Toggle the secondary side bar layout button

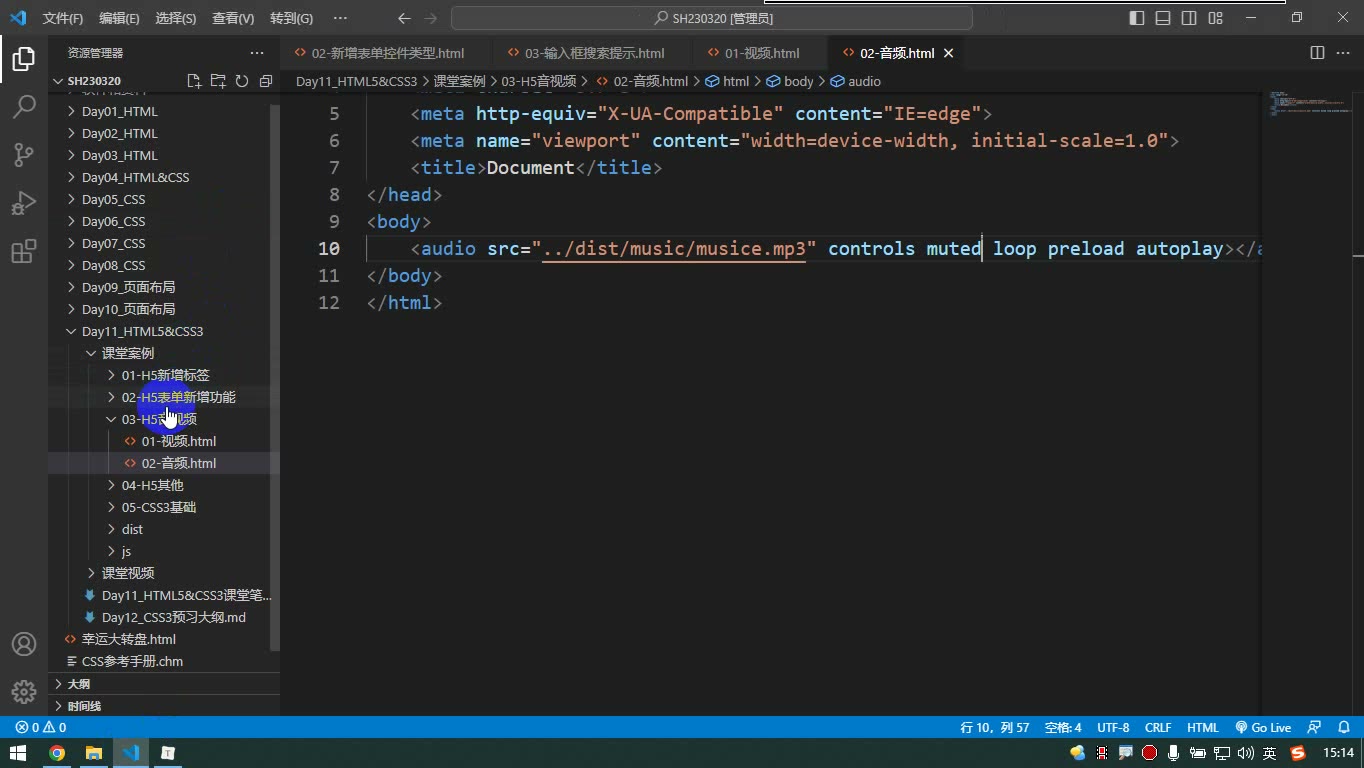point(1189,18)
